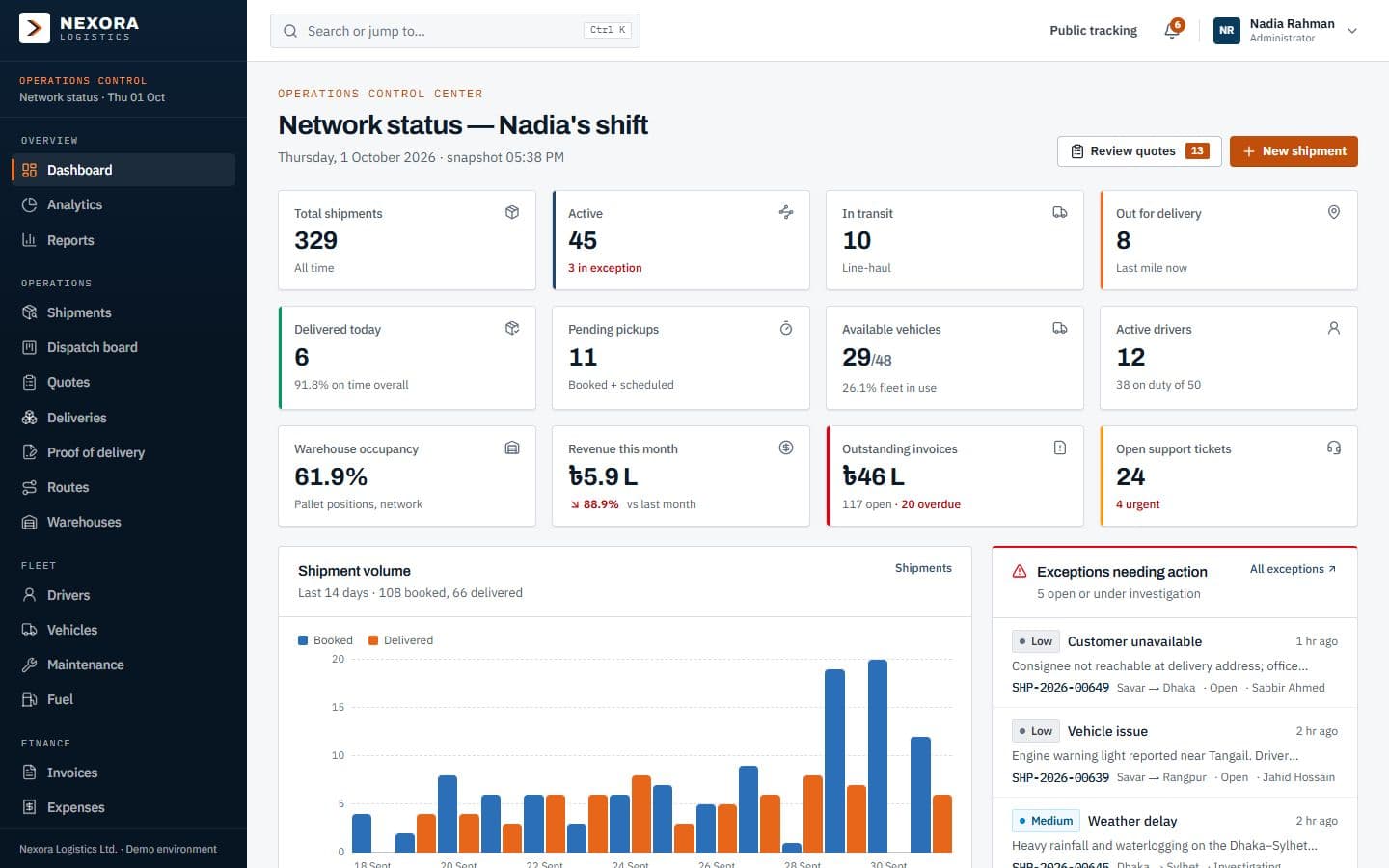Follow the All exceptions link
The height and width of the screenshot is (868, 1389).
1294,569
